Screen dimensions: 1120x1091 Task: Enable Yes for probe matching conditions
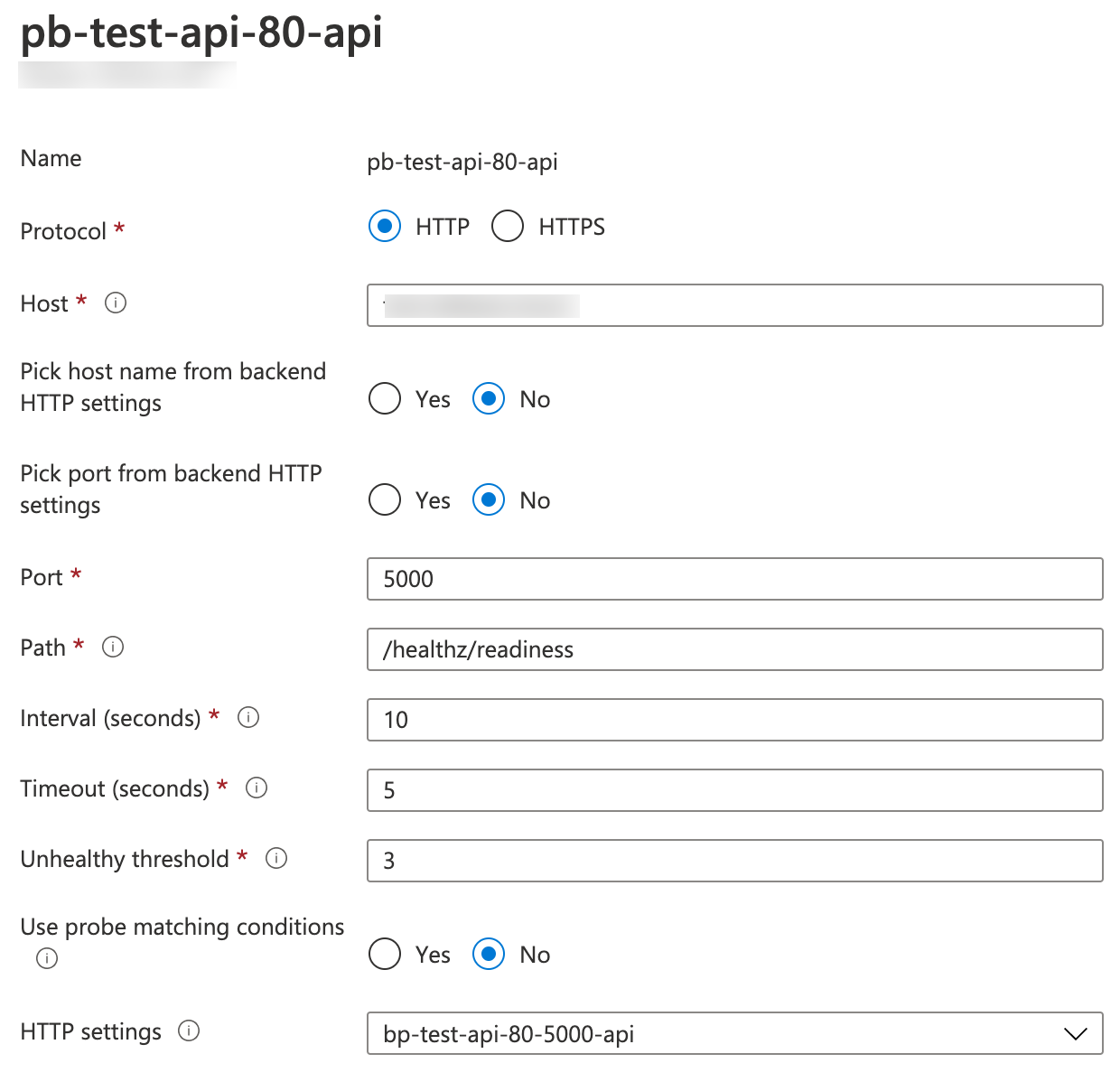385,954
